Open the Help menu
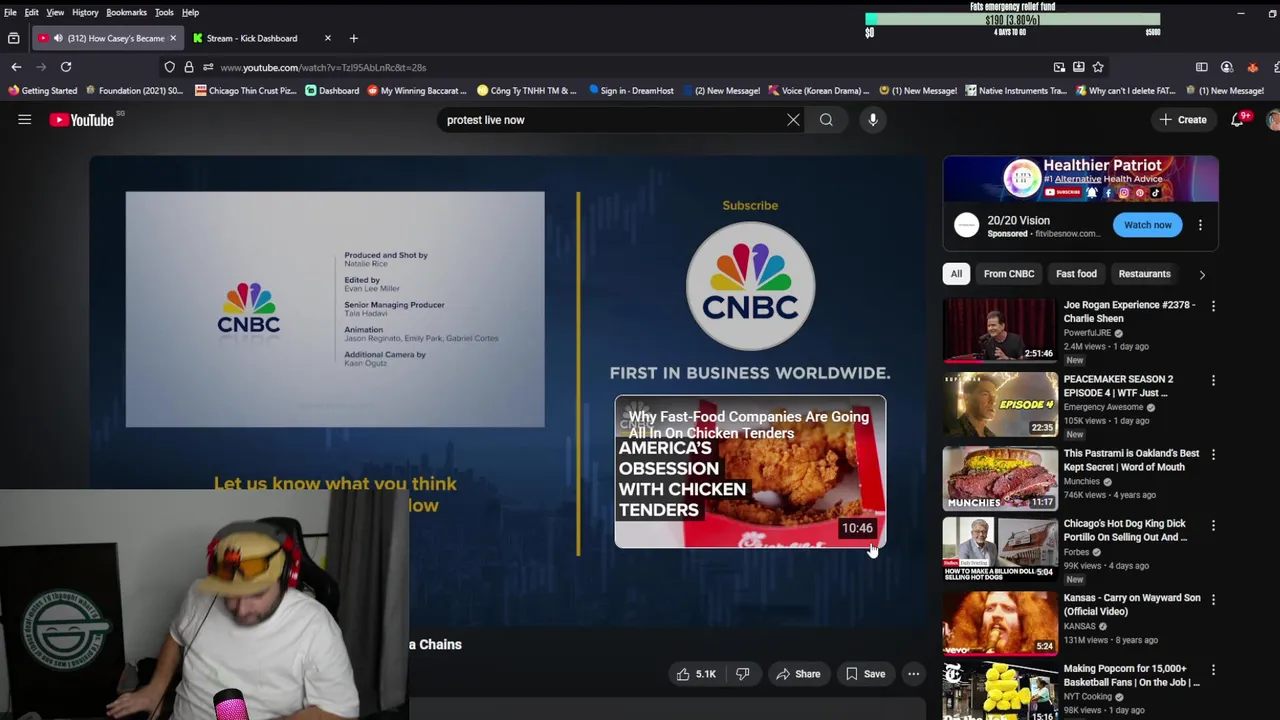 [190, 12]
